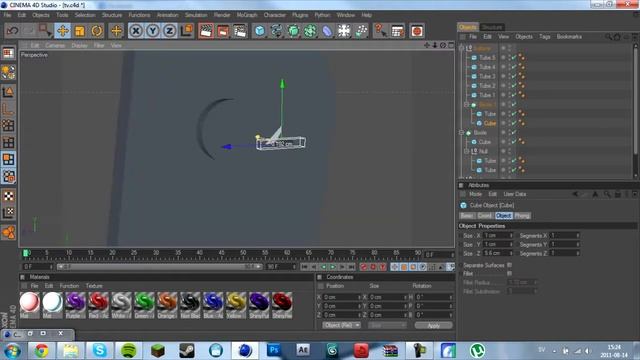Open the spline objects icon
This screenshot has width=640, height=360.
[x=276, y=31]
